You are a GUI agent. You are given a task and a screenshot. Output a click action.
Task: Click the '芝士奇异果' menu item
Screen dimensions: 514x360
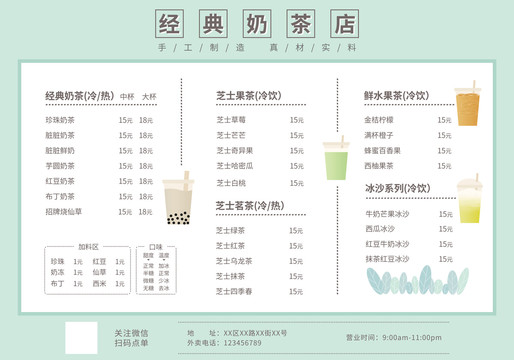[x=235, y=151]
